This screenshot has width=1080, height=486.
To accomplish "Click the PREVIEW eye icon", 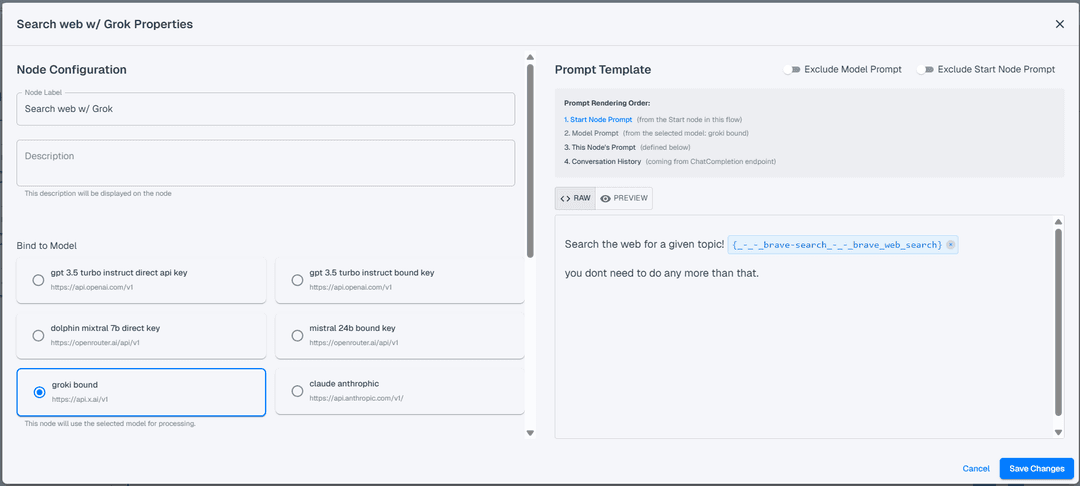I will pyautogui.click(x=605, y=198).
